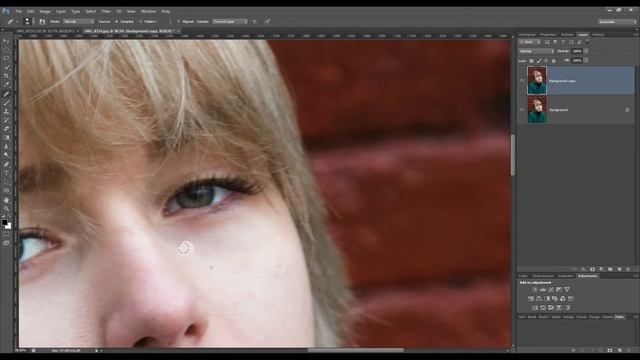Open the Image menu
640x360 pixels.
pyautogui.click(x=45, y=11)
